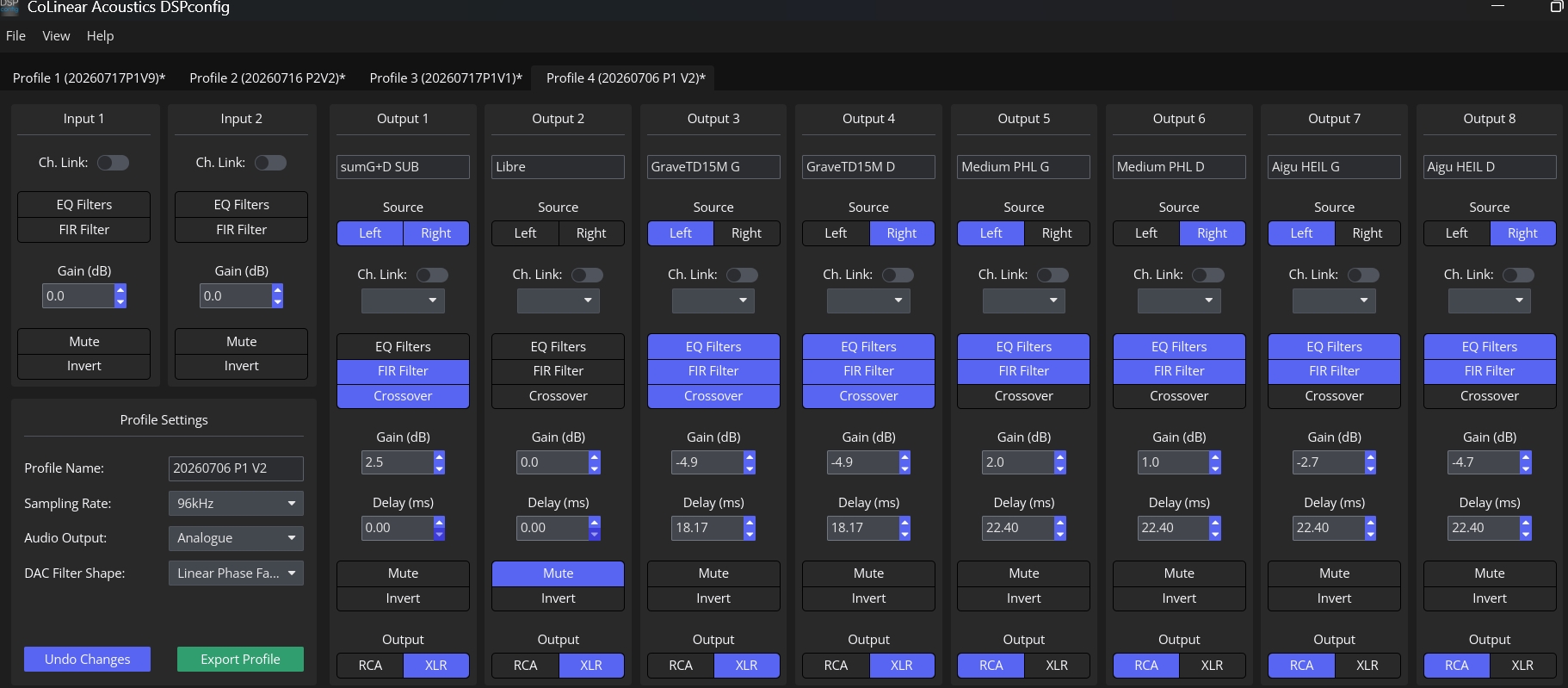The image size is (1568, 688).
Task: Switch to Profile 2 (20260716 P2V2) tab
Action: (268, 78)
